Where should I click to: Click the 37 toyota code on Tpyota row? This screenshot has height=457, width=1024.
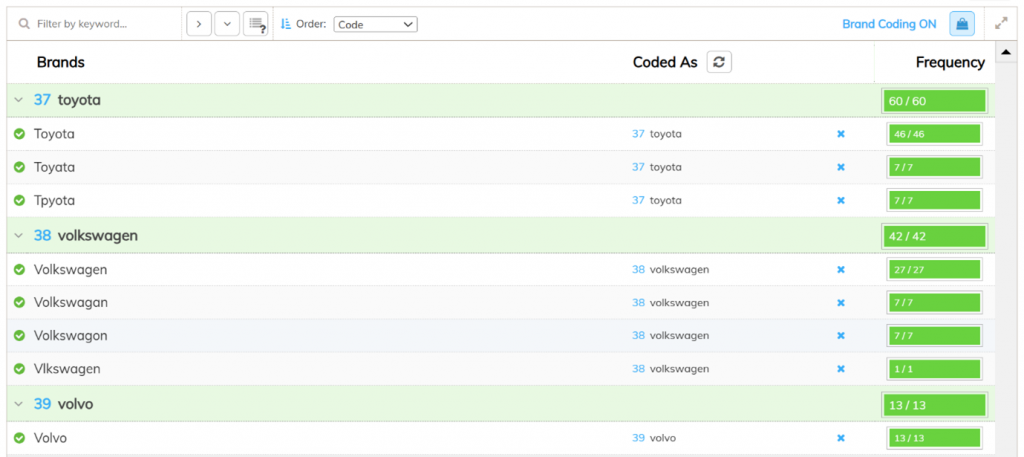[656, 200]
